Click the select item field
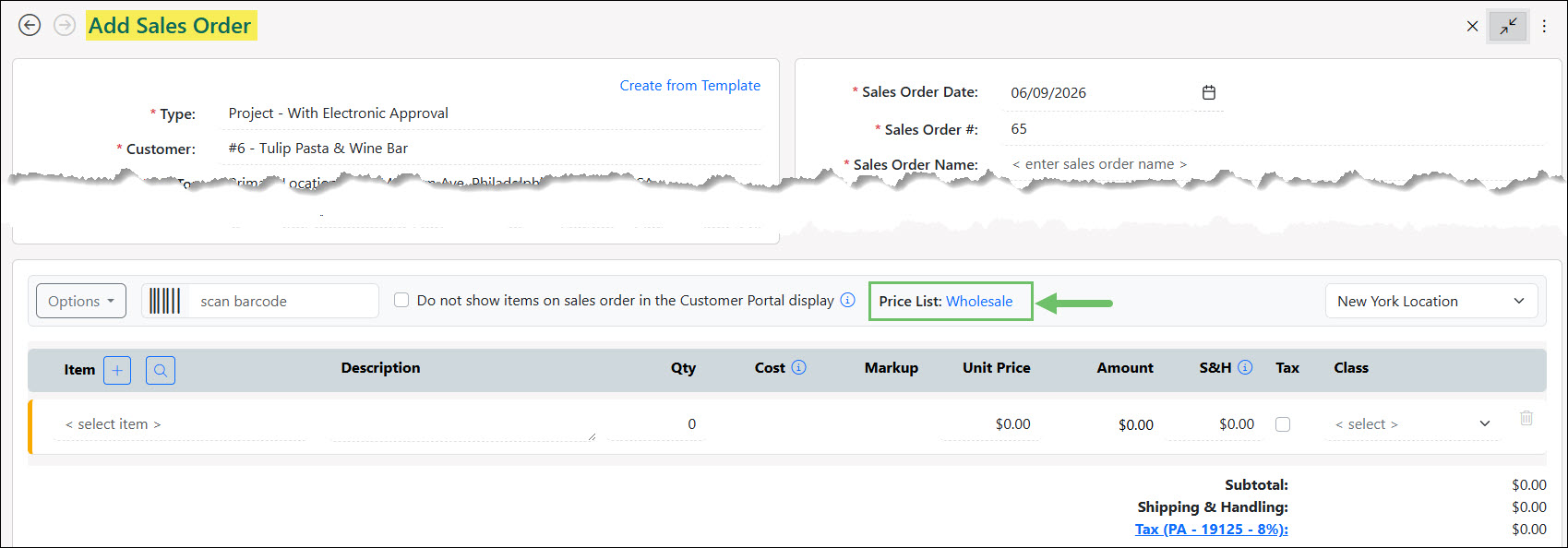The image size is (1568, 548). 180,424
